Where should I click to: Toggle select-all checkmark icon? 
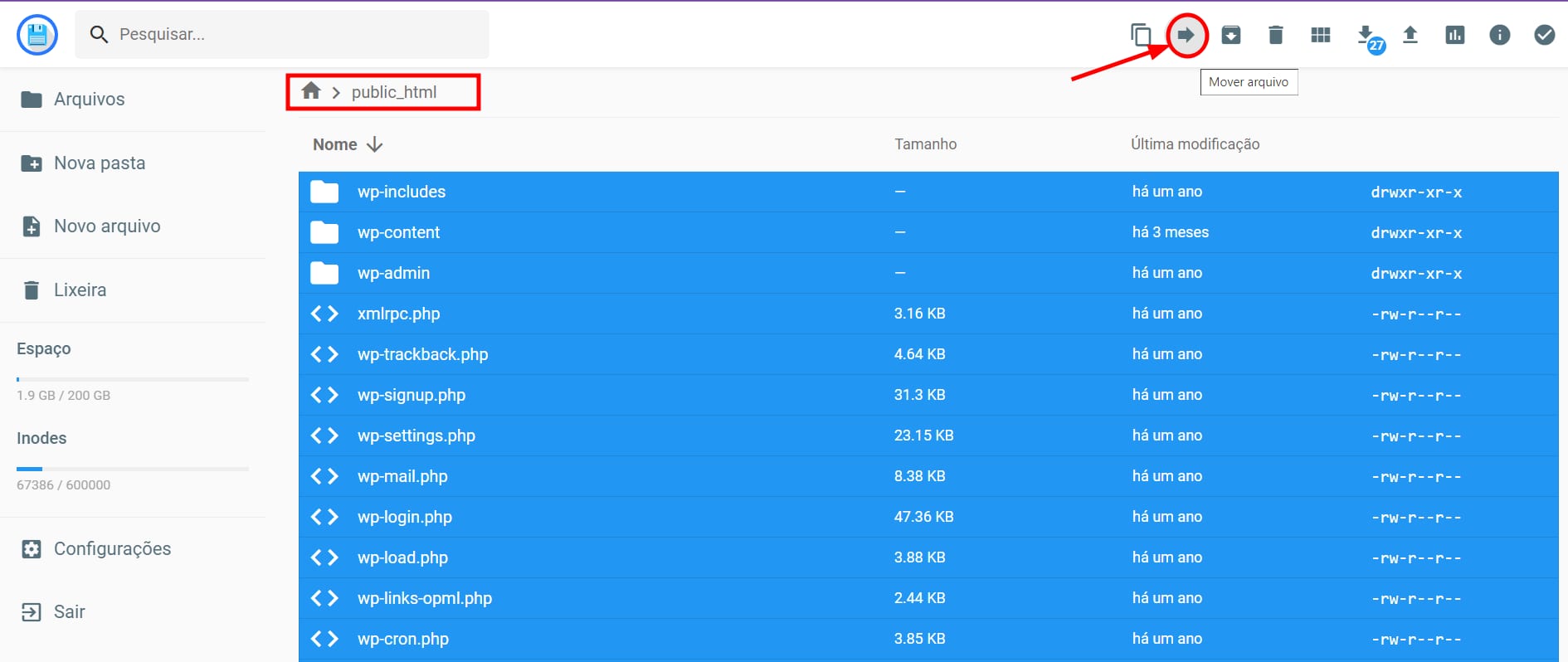pos(1544,35)
